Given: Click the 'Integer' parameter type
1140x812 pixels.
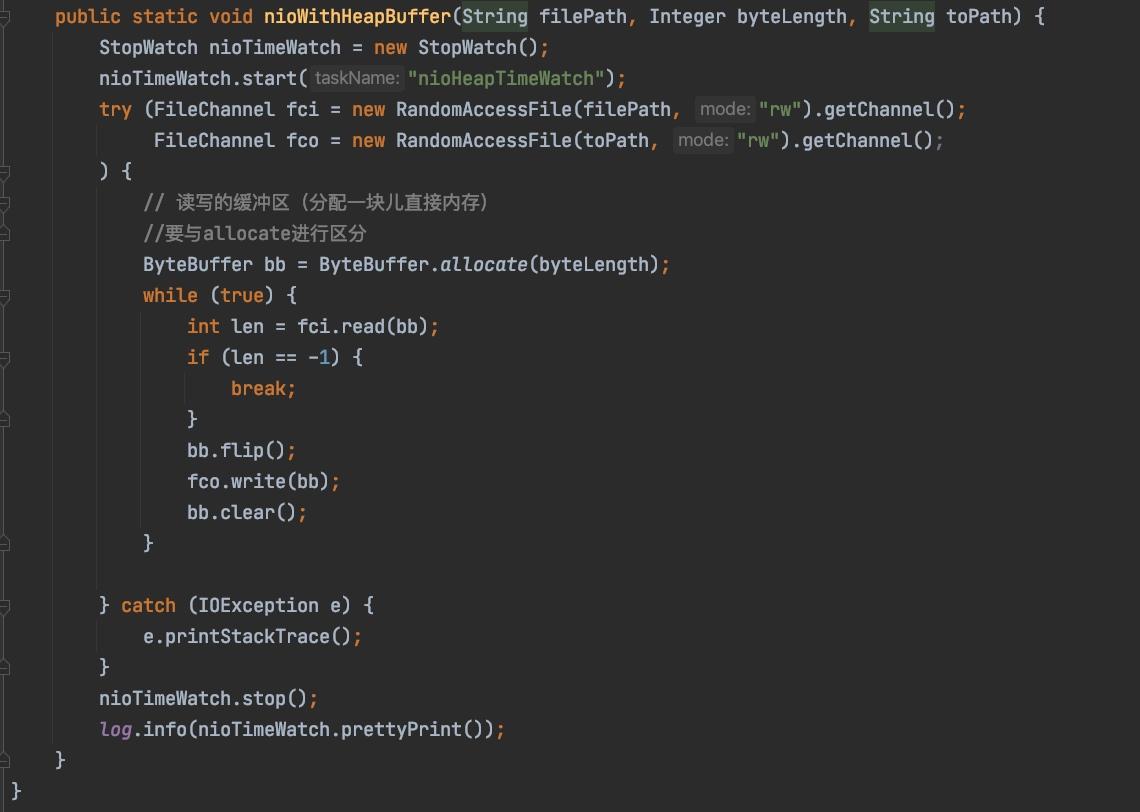Looking at the screenshot, I should click(x=687, y=16).
